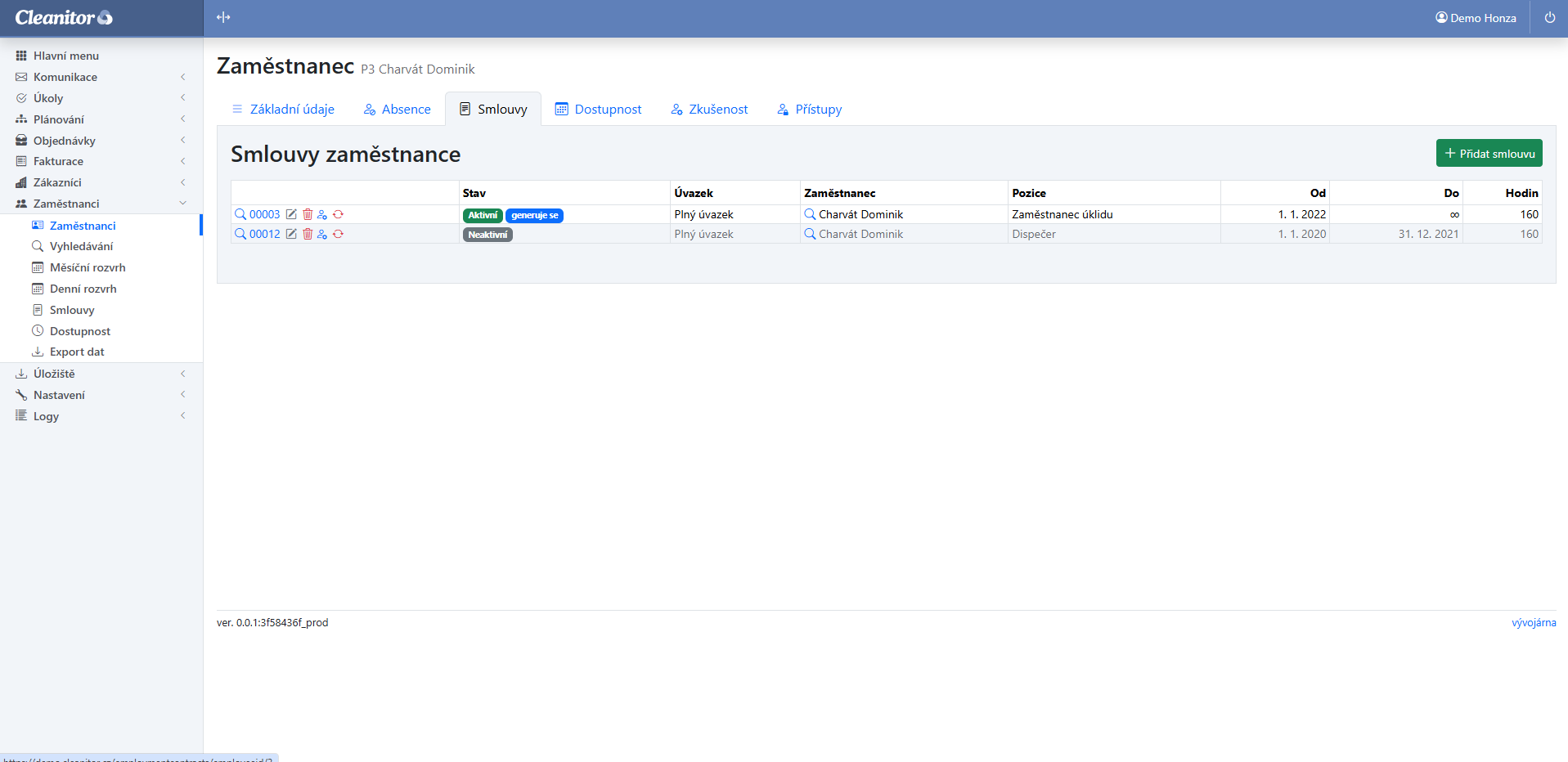This screenshot has height=762, width=1568.
Task: Open Měsíční rozvrh in sidebar
Action: (x=88, y=267)
